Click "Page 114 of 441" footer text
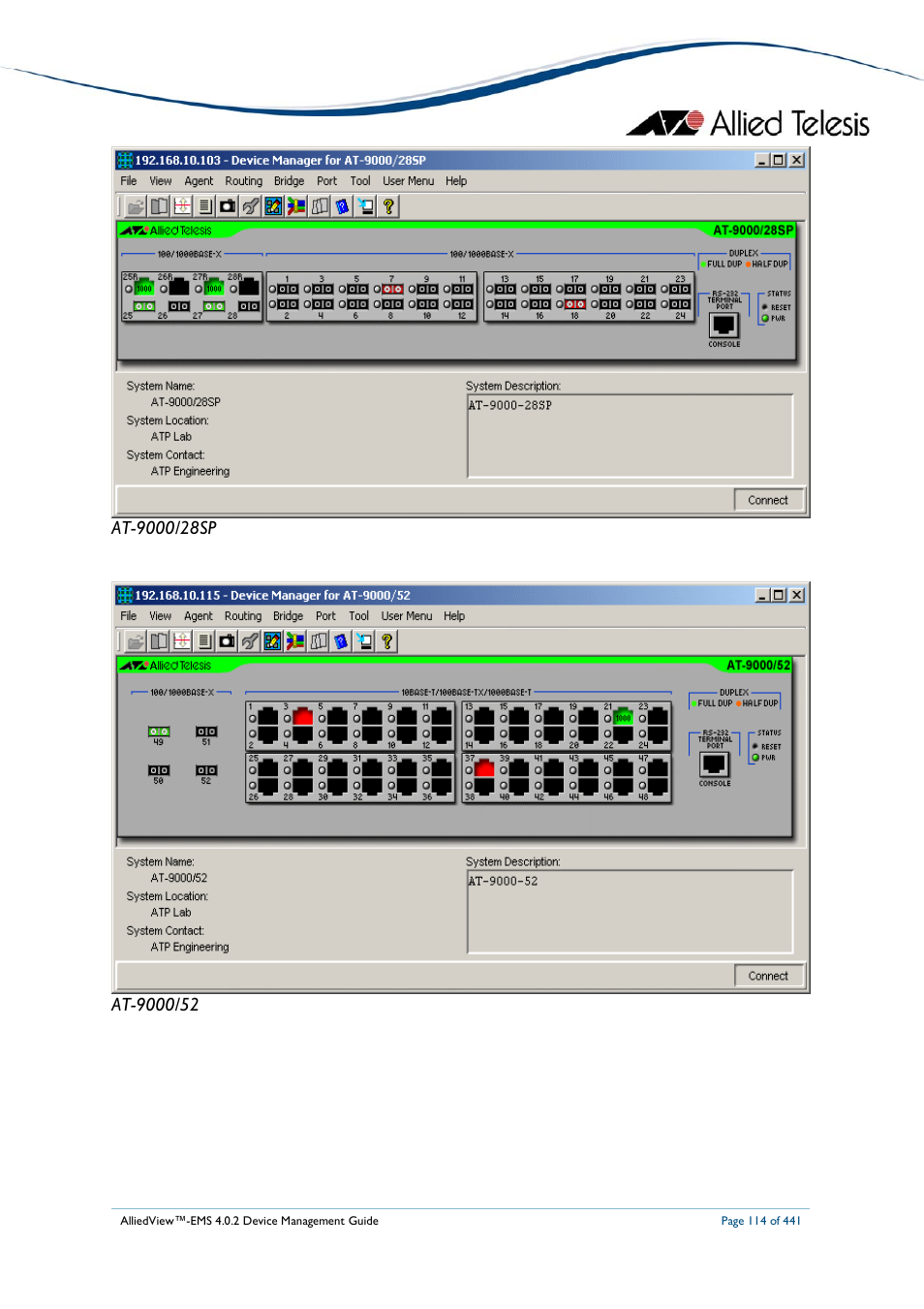Image resolution: width=924 pixels, height=1309 pixels. pyautogui.click(x=761, y=1221)
